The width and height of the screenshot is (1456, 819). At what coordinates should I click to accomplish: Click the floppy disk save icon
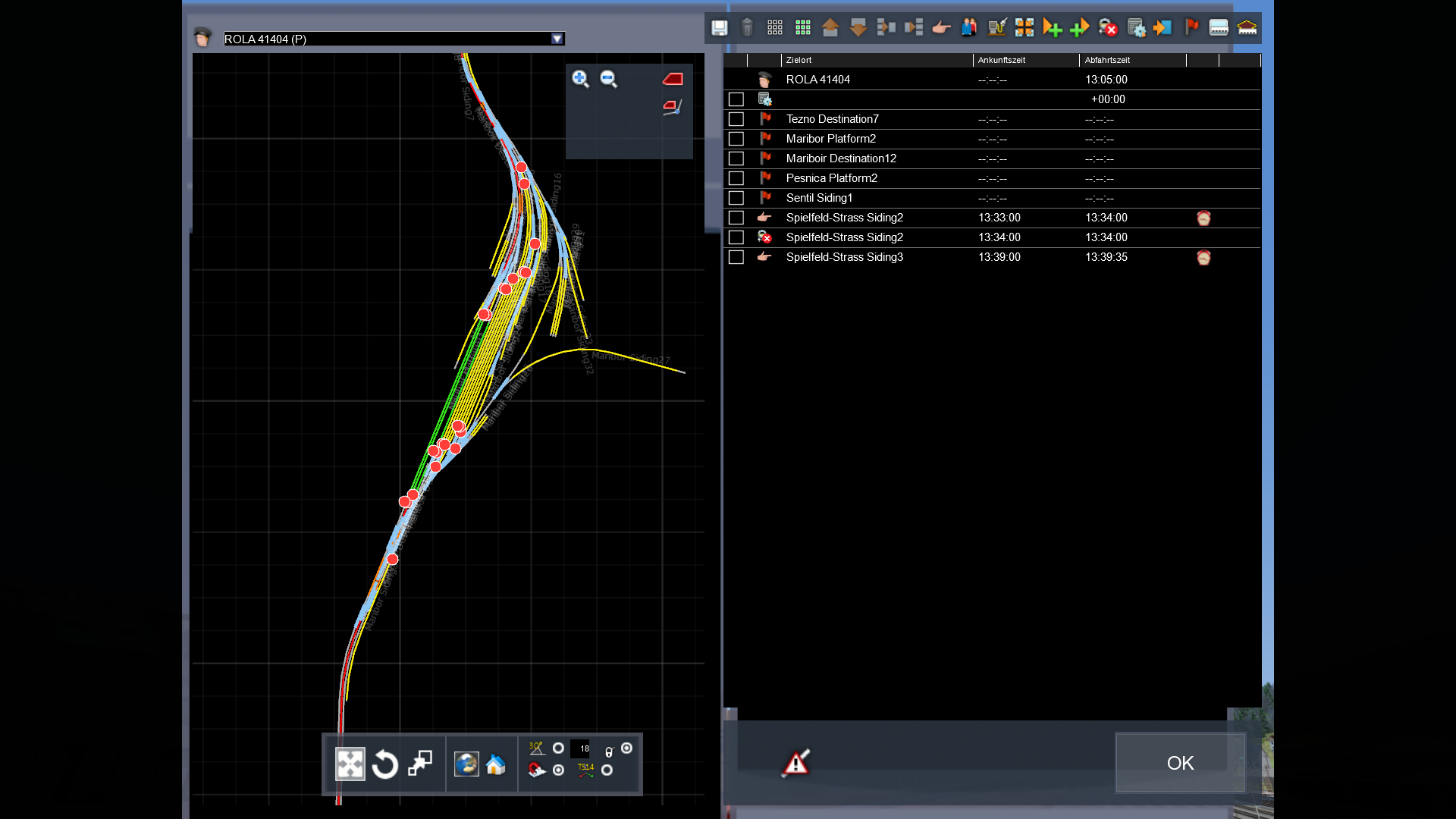(x=719, y=28)
